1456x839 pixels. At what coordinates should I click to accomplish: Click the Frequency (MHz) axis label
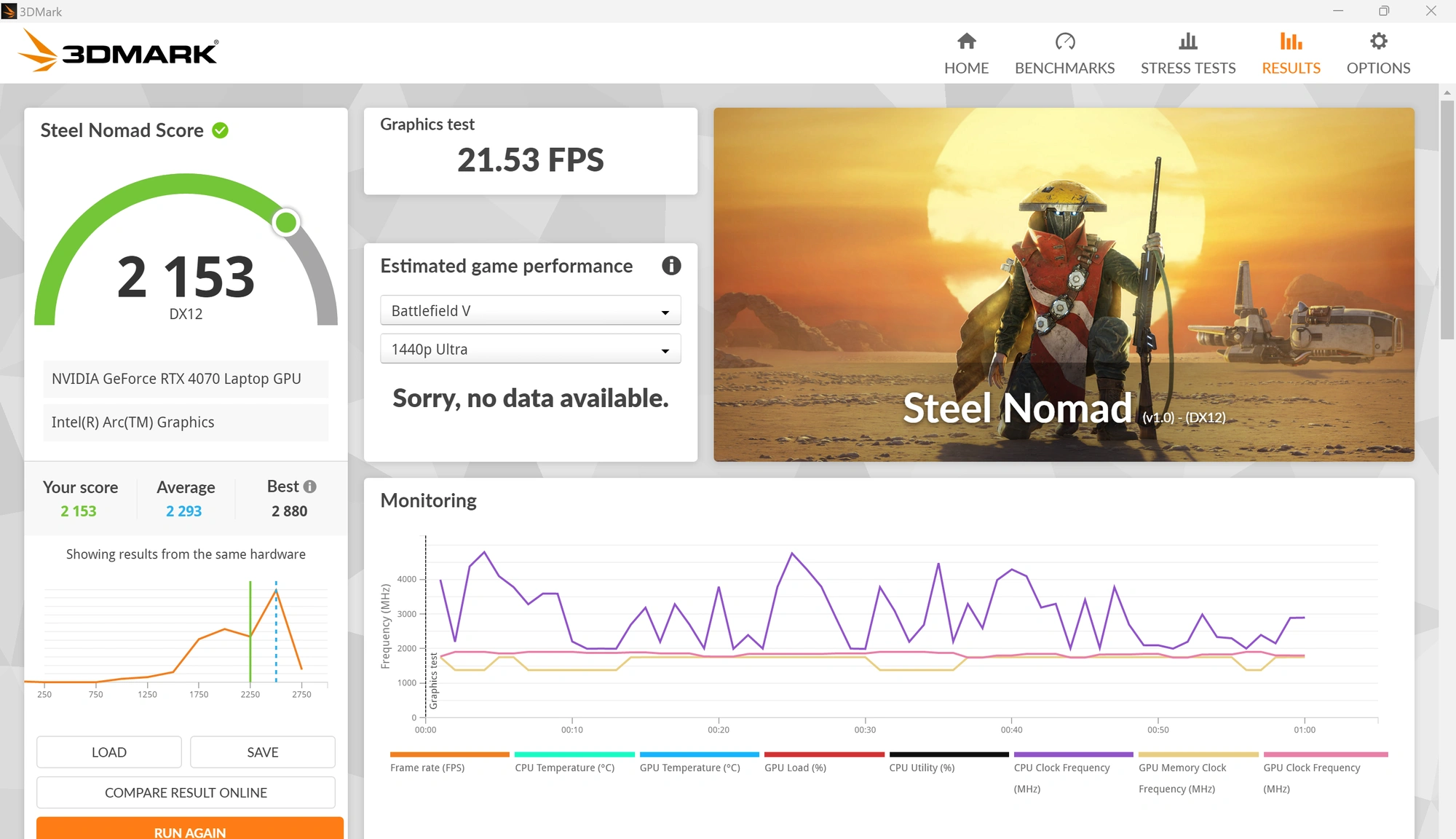(x=385, y=626)
